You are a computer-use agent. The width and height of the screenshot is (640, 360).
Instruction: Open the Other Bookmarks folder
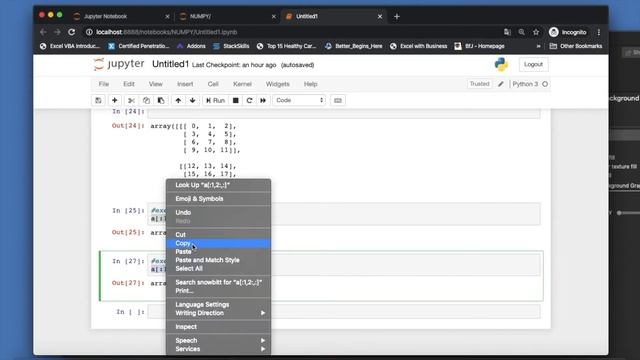pyautogui.click(x=576, y=46)
